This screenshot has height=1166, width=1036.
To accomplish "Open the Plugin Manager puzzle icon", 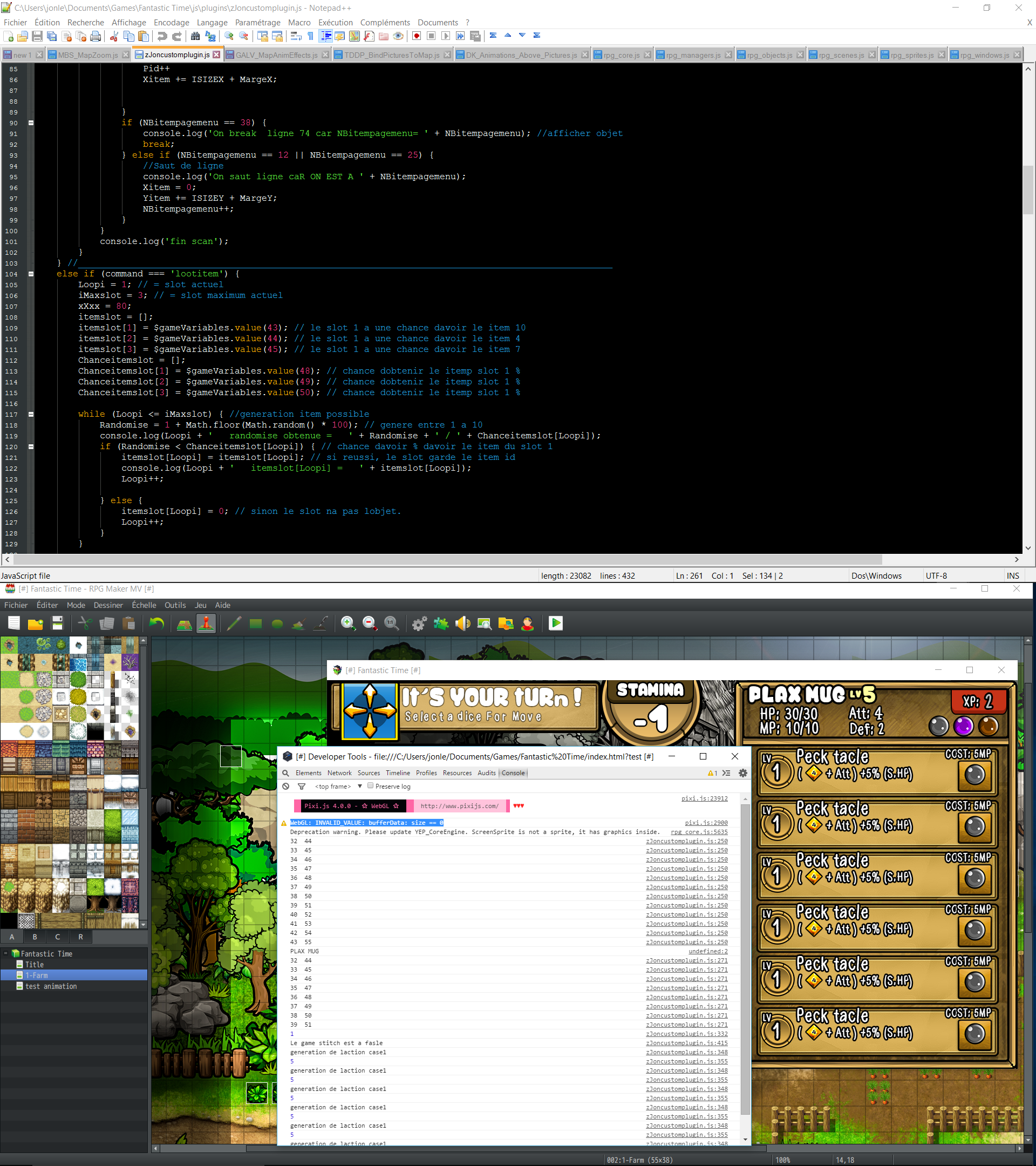I will point(441,623).
